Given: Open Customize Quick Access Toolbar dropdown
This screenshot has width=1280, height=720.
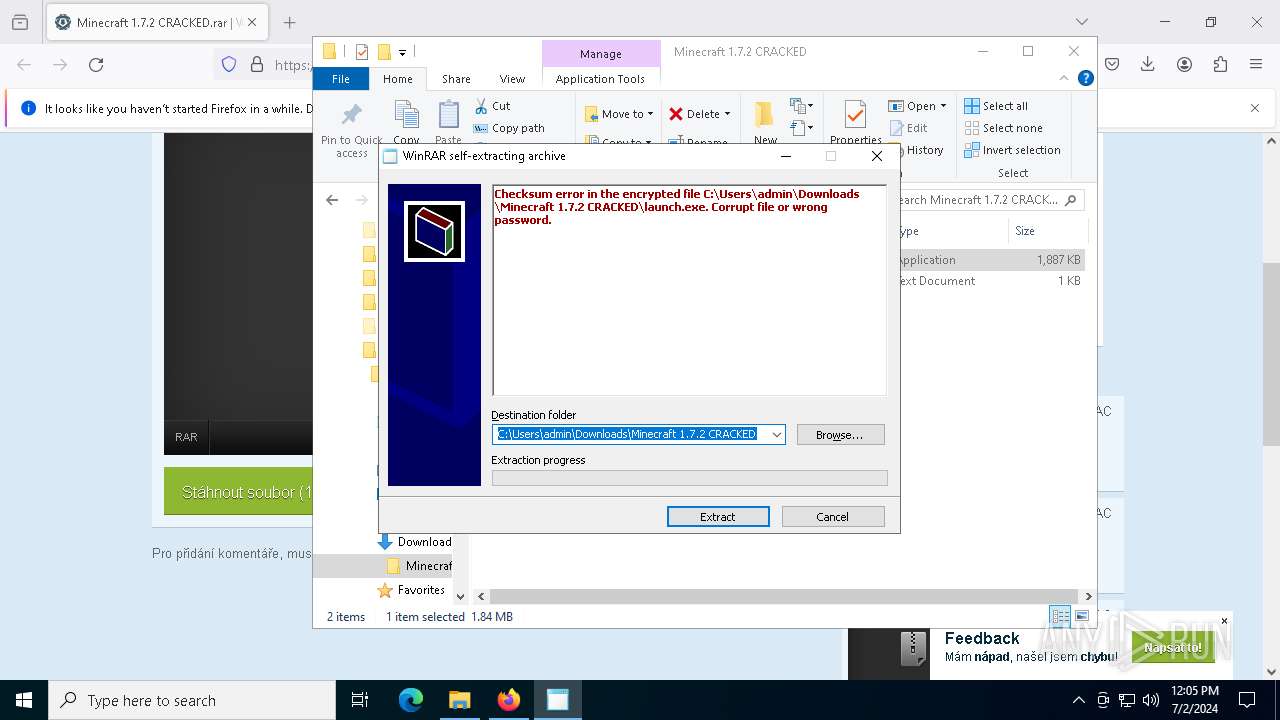Looking at the screenshot, I should coord(402,52).
